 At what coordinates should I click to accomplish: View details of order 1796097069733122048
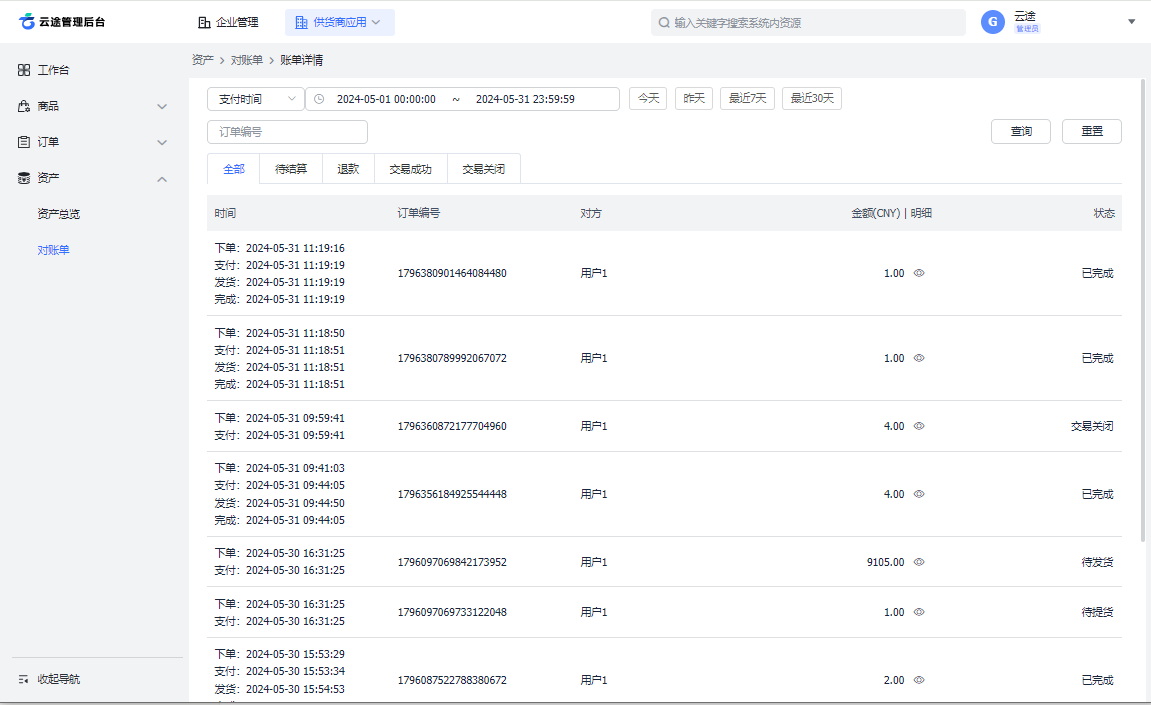919,612
